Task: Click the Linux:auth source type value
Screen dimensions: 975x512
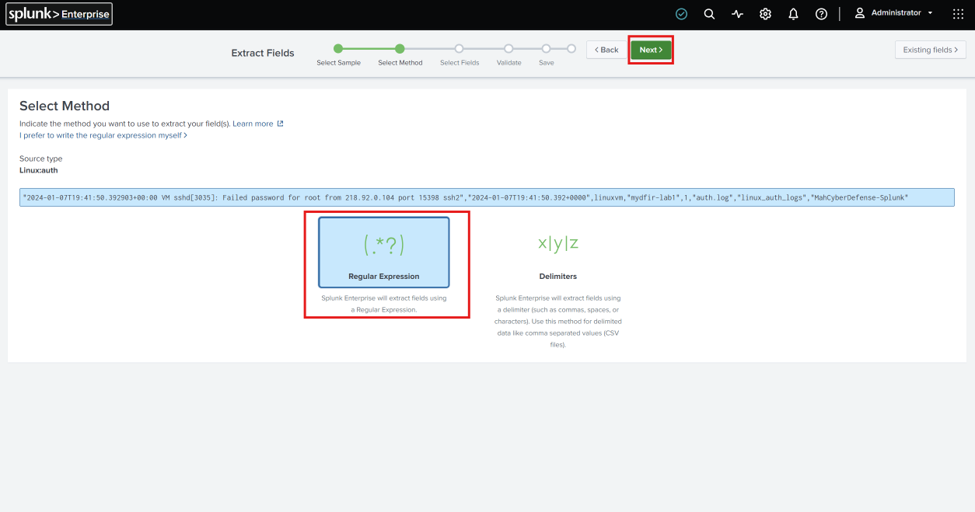Action: [x=39, y=170]
